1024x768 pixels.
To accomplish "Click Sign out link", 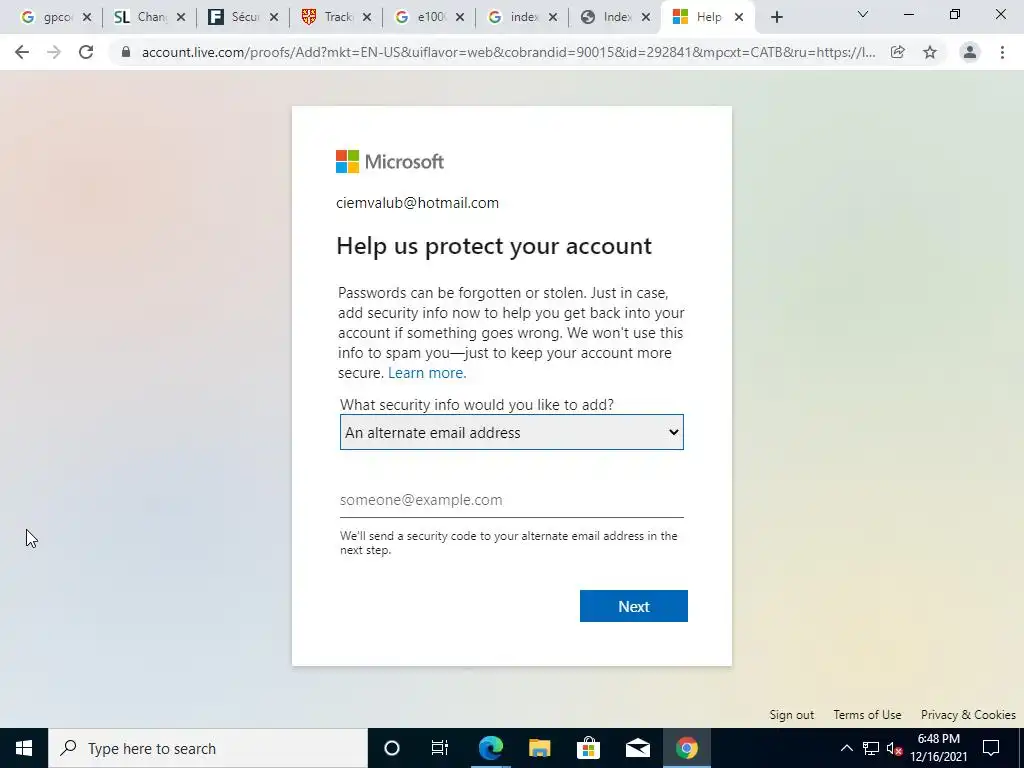I will [792, 714].
